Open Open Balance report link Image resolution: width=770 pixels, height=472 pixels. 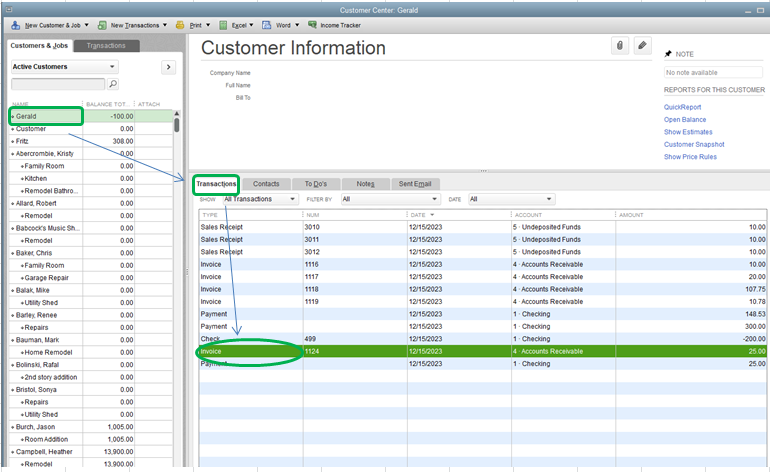(685, 119)
